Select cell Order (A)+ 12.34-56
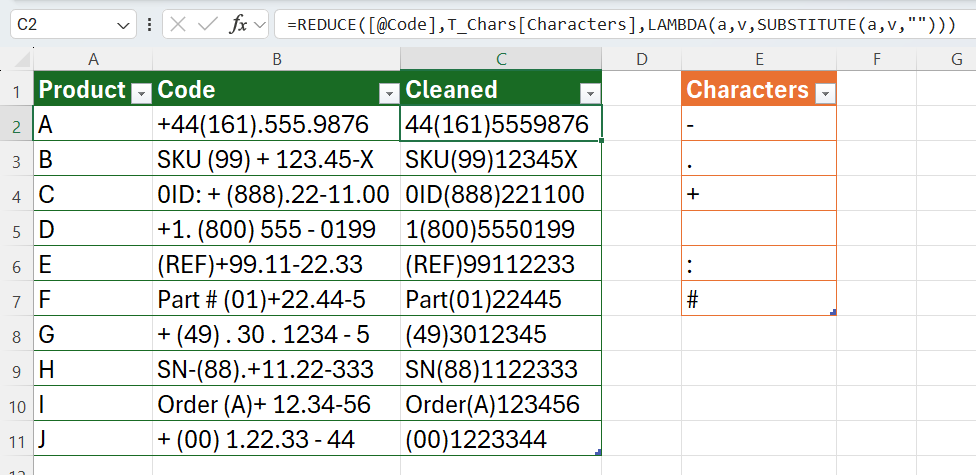This screenshot has width=976, height=475. [277, 403]
